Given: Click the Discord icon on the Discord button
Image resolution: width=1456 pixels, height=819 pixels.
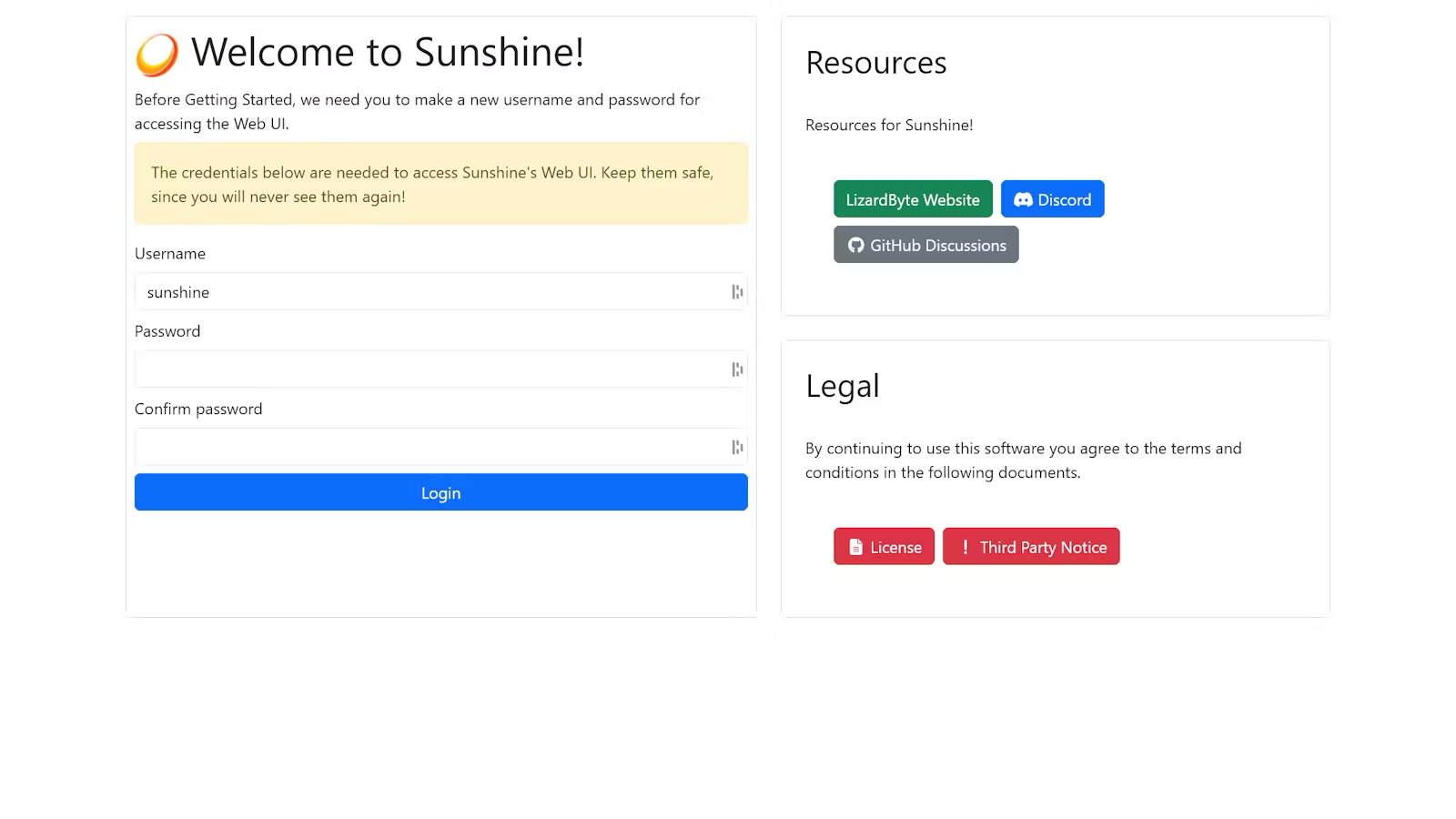Looking at the screenshot, I should pos(1023,198).
